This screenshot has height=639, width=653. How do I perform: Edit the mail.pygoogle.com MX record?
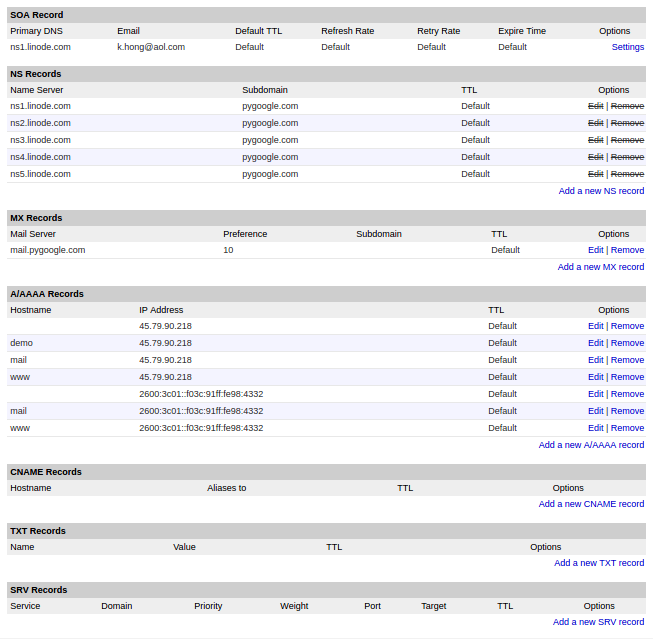pos(596,250)
